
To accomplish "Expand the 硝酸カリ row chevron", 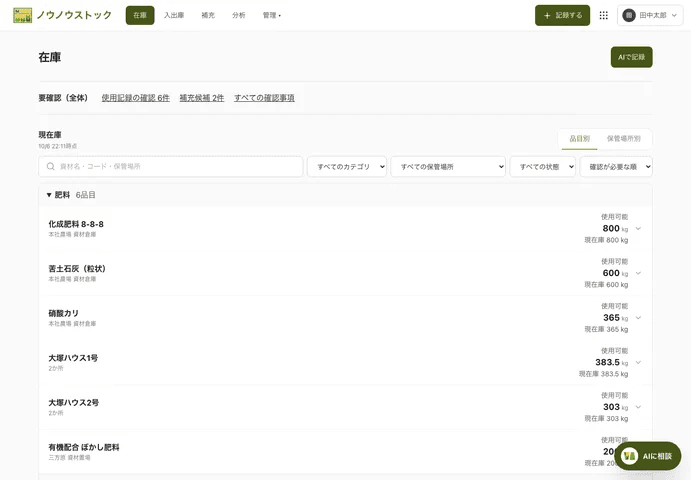I will (638, 318).
